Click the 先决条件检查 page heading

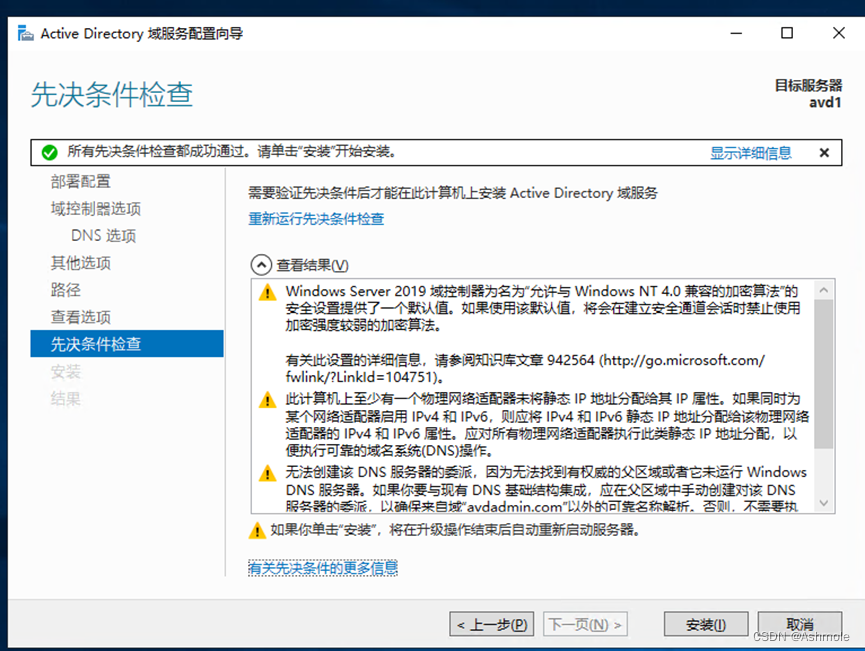tap(112, 94)
